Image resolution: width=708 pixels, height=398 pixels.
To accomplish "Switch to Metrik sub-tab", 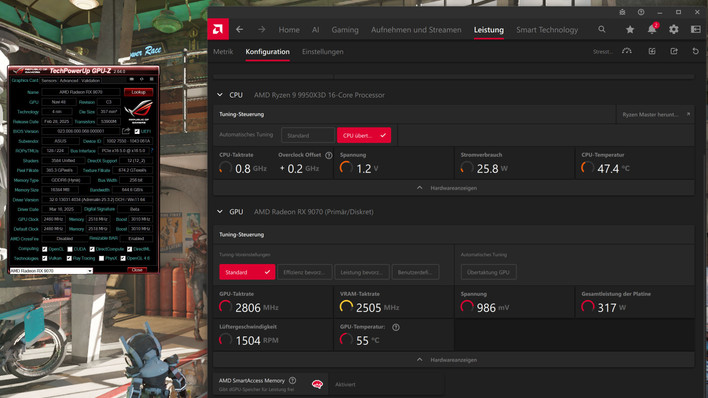I will point(223,52).
